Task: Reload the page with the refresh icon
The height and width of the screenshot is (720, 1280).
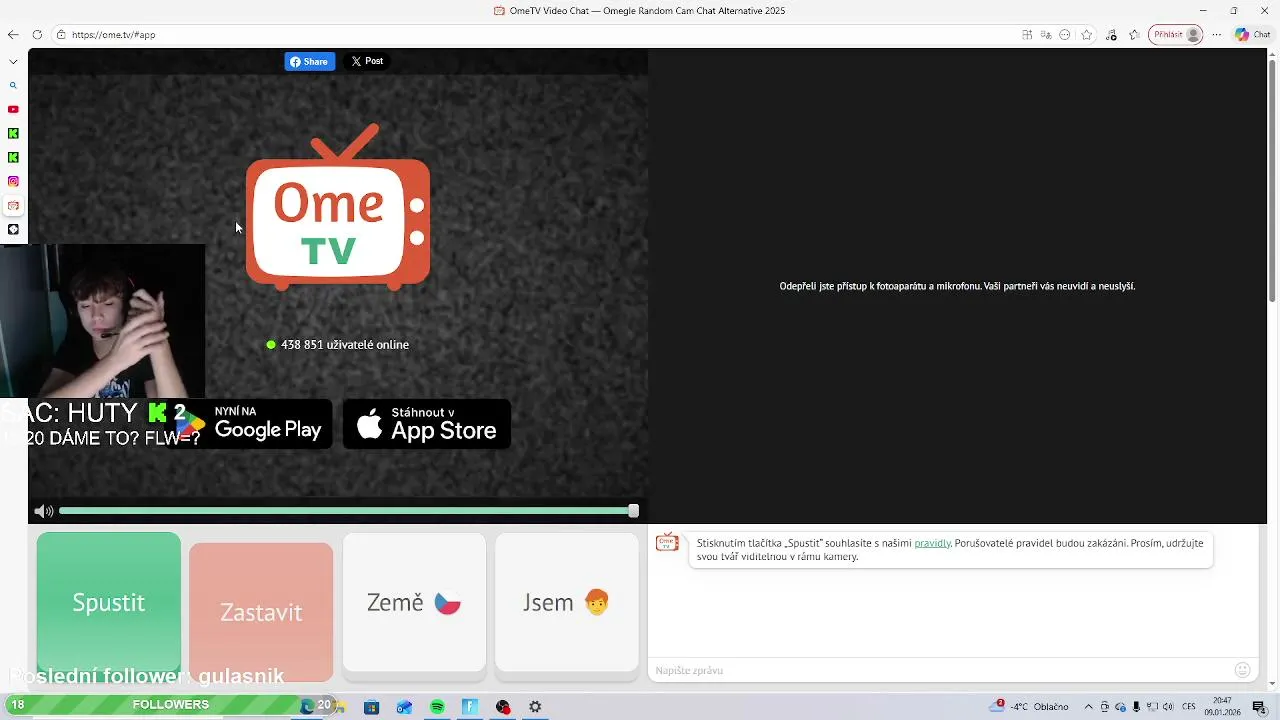Action: 37,34
